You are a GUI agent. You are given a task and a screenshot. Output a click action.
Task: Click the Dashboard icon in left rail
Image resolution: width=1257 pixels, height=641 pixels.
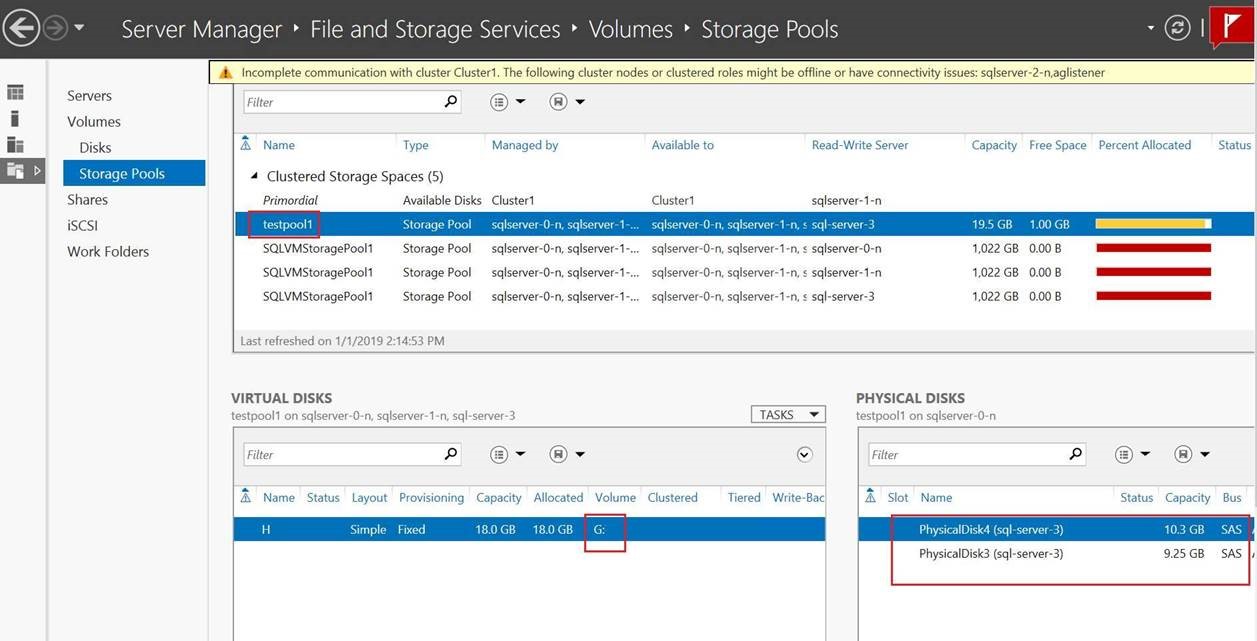(15, 93)
